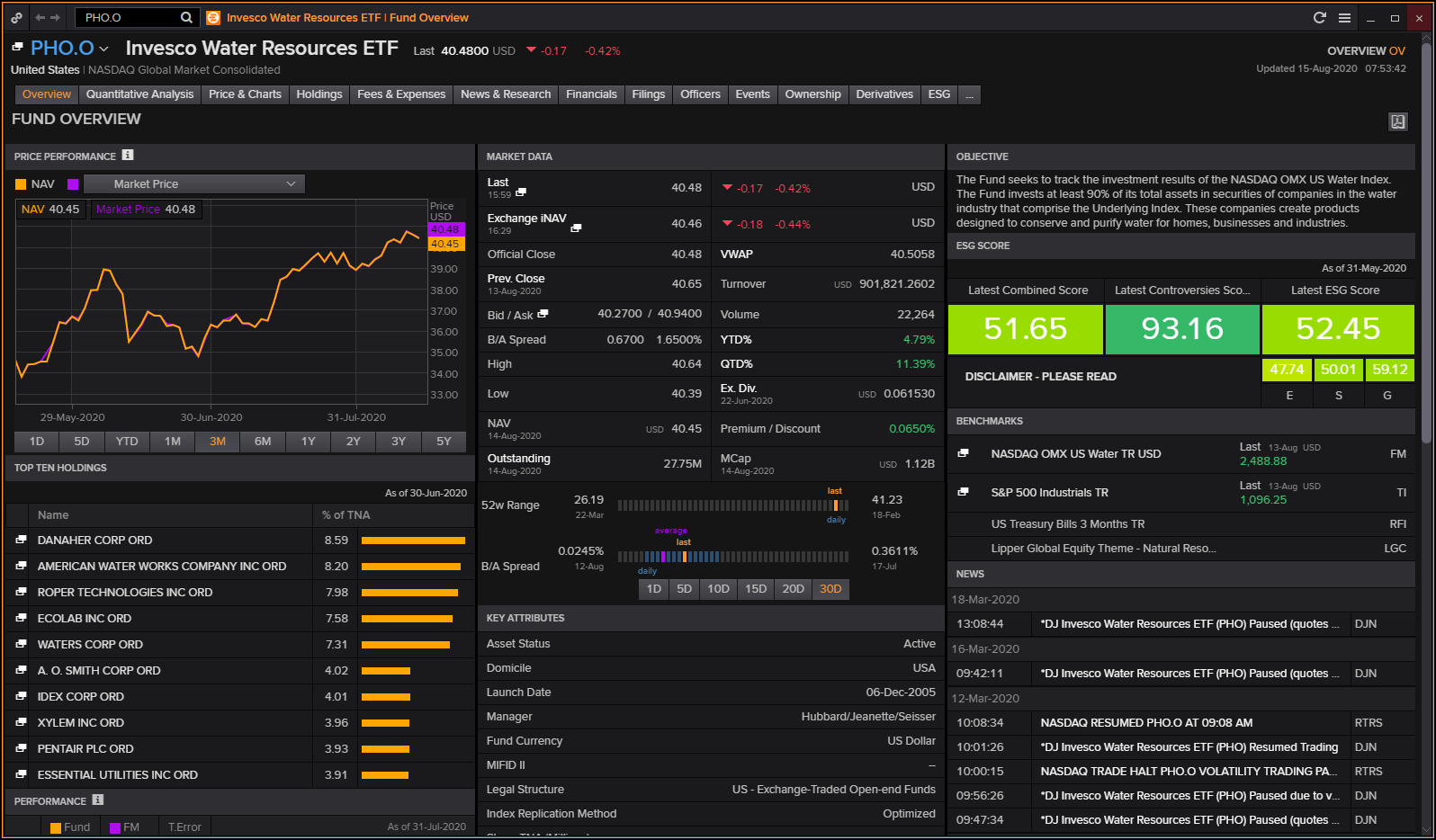
Task: Open the Pentair PLC ORD row icon
Action: click(21, 748)
